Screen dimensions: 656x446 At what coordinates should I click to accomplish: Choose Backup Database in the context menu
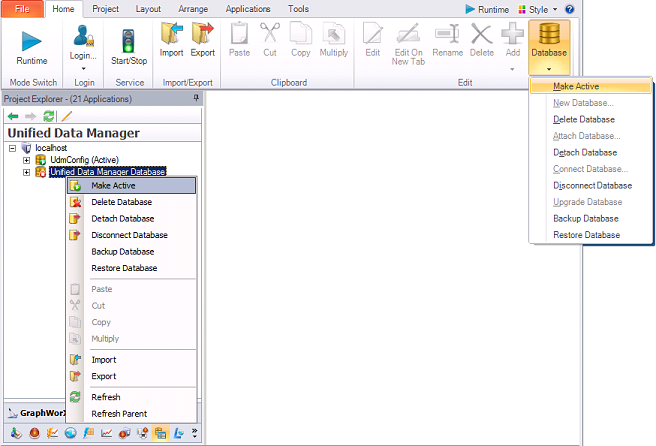[122, 252]
